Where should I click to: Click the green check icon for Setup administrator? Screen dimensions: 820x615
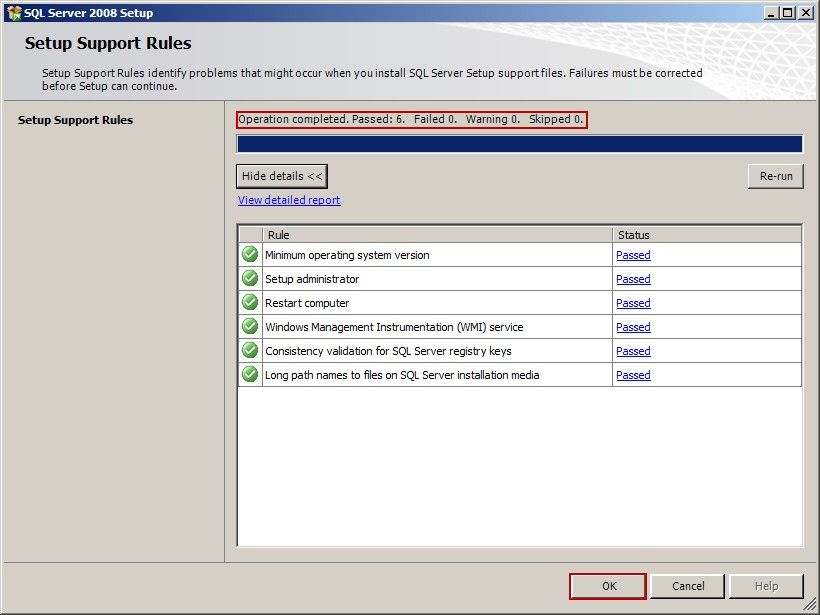[x=250, y=279]
